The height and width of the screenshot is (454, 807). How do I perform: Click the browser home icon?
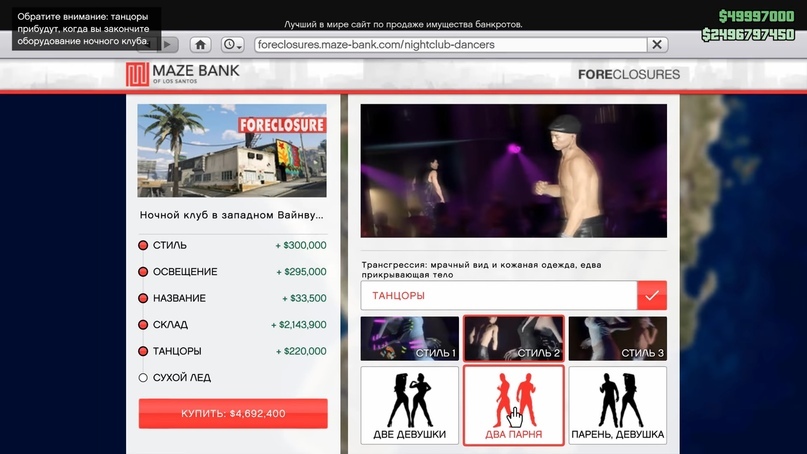point(200,45)
